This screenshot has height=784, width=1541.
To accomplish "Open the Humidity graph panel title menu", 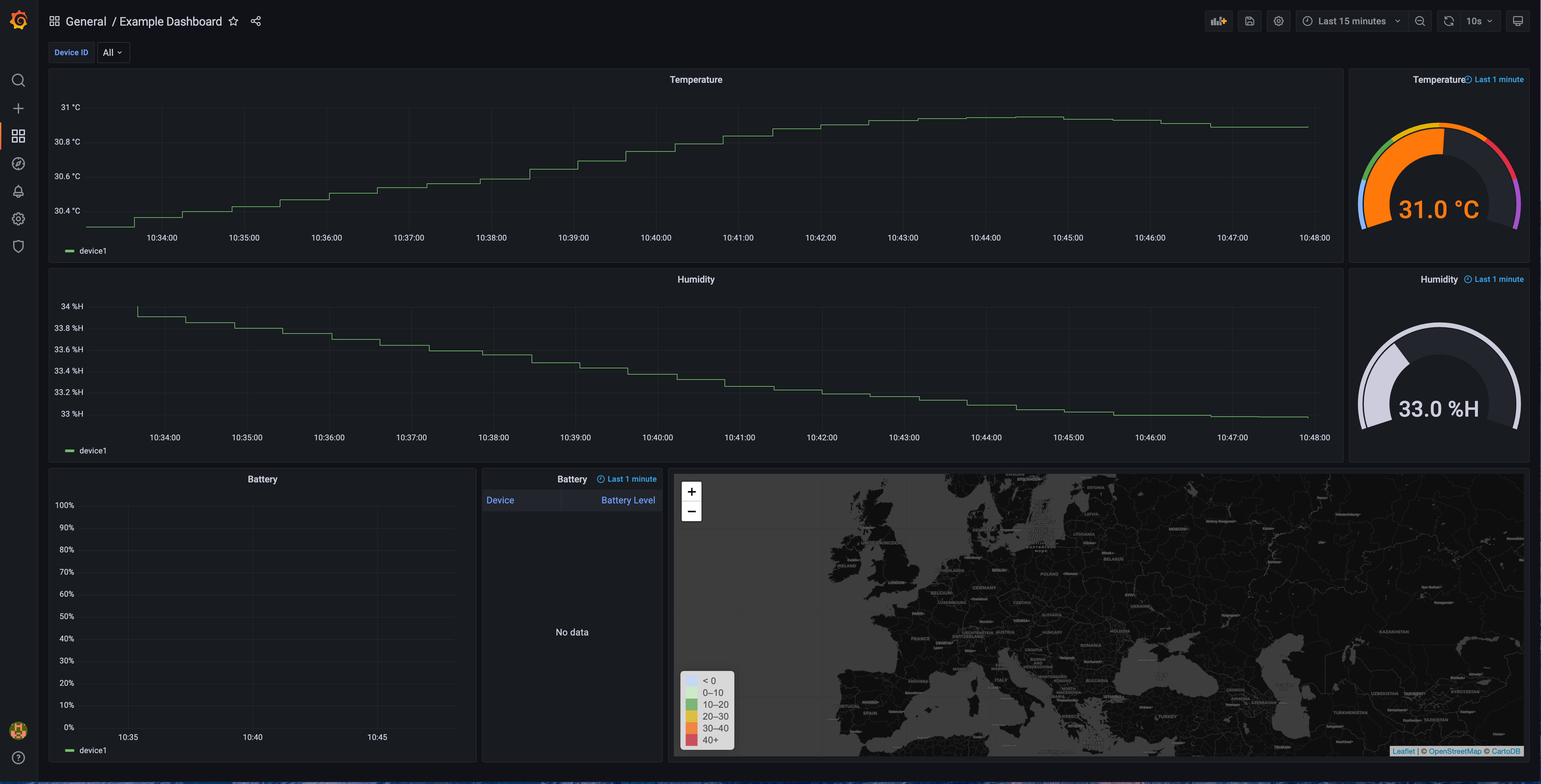I will click(x=696, y=279).
